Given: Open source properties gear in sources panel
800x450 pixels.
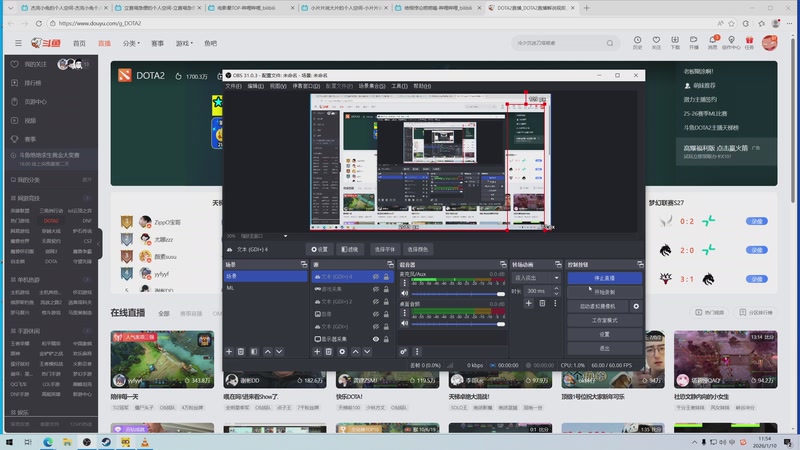Looking at the screenshot, I should (x=342, y=352).
